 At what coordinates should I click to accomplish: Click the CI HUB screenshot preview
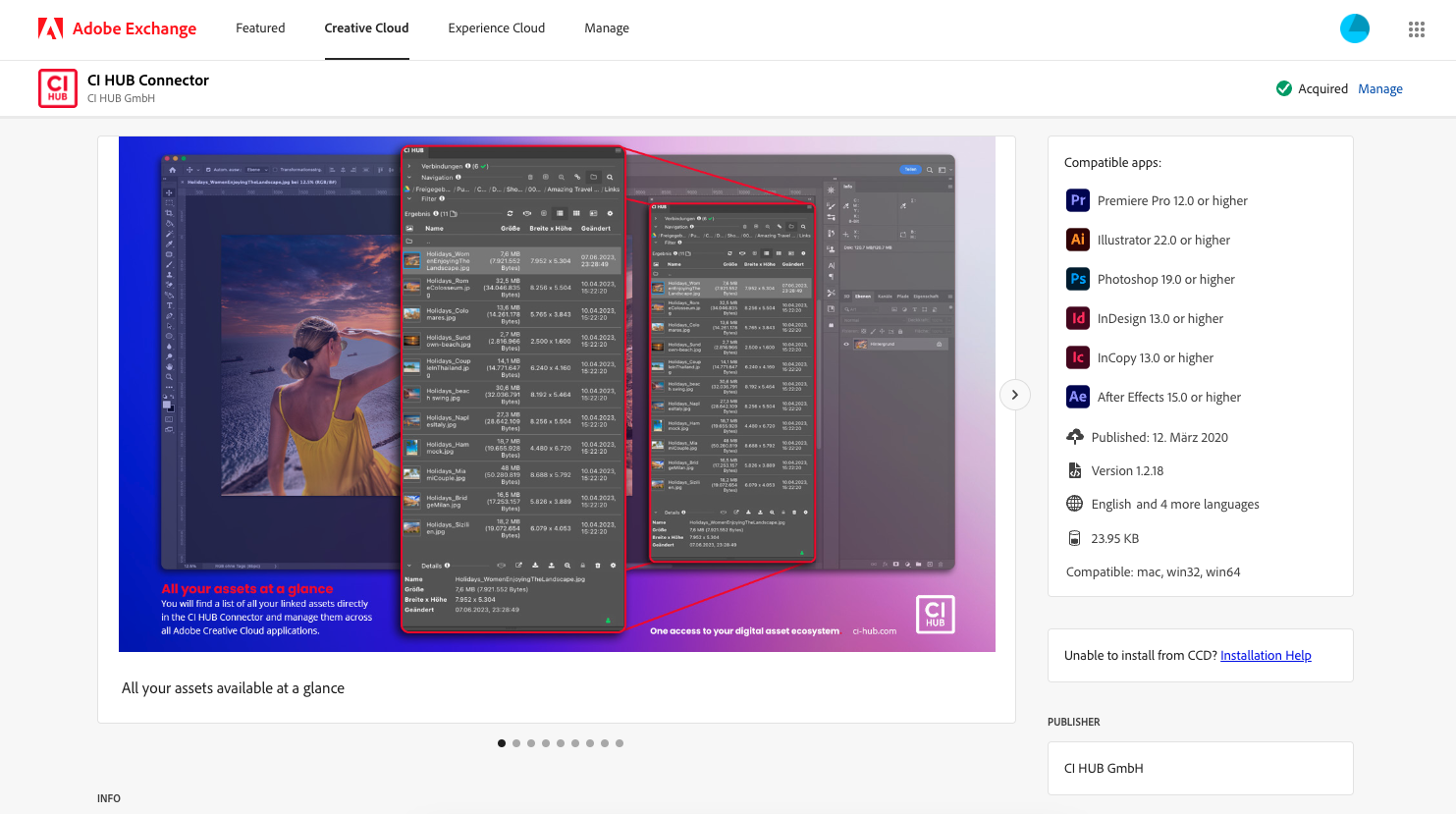tap(557, 393)
